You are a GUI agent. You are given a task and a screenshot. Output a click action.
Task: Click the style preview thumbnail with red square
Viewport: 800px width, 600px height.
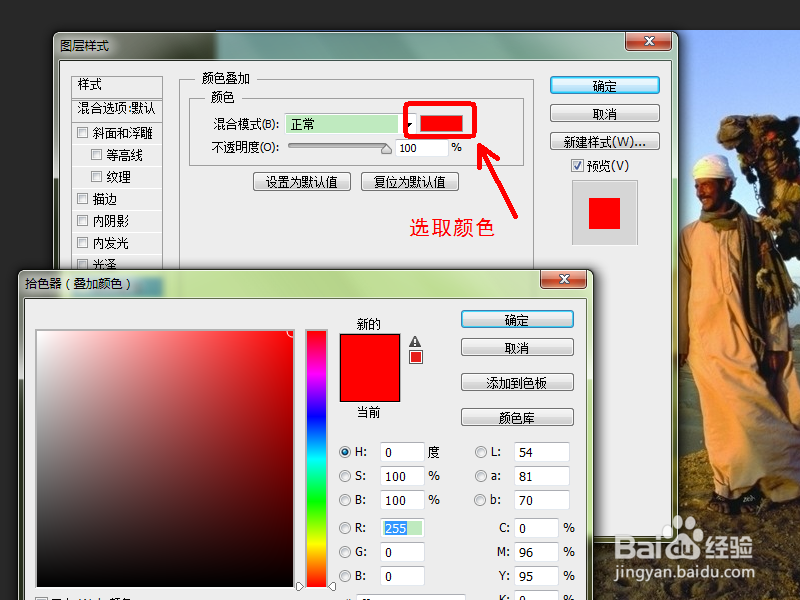[x=605, y=213]
